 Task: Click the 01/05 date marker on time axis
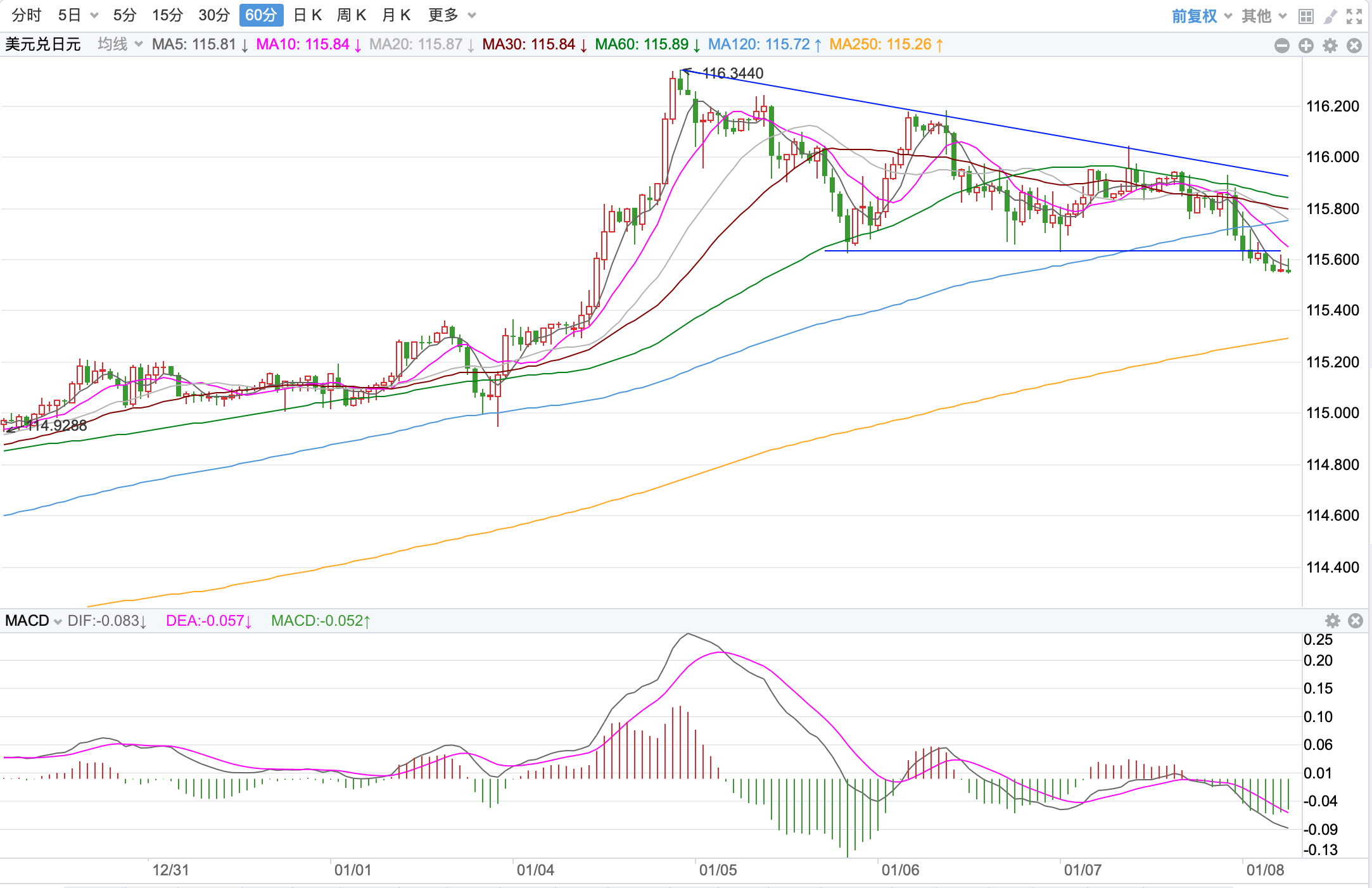717,870
